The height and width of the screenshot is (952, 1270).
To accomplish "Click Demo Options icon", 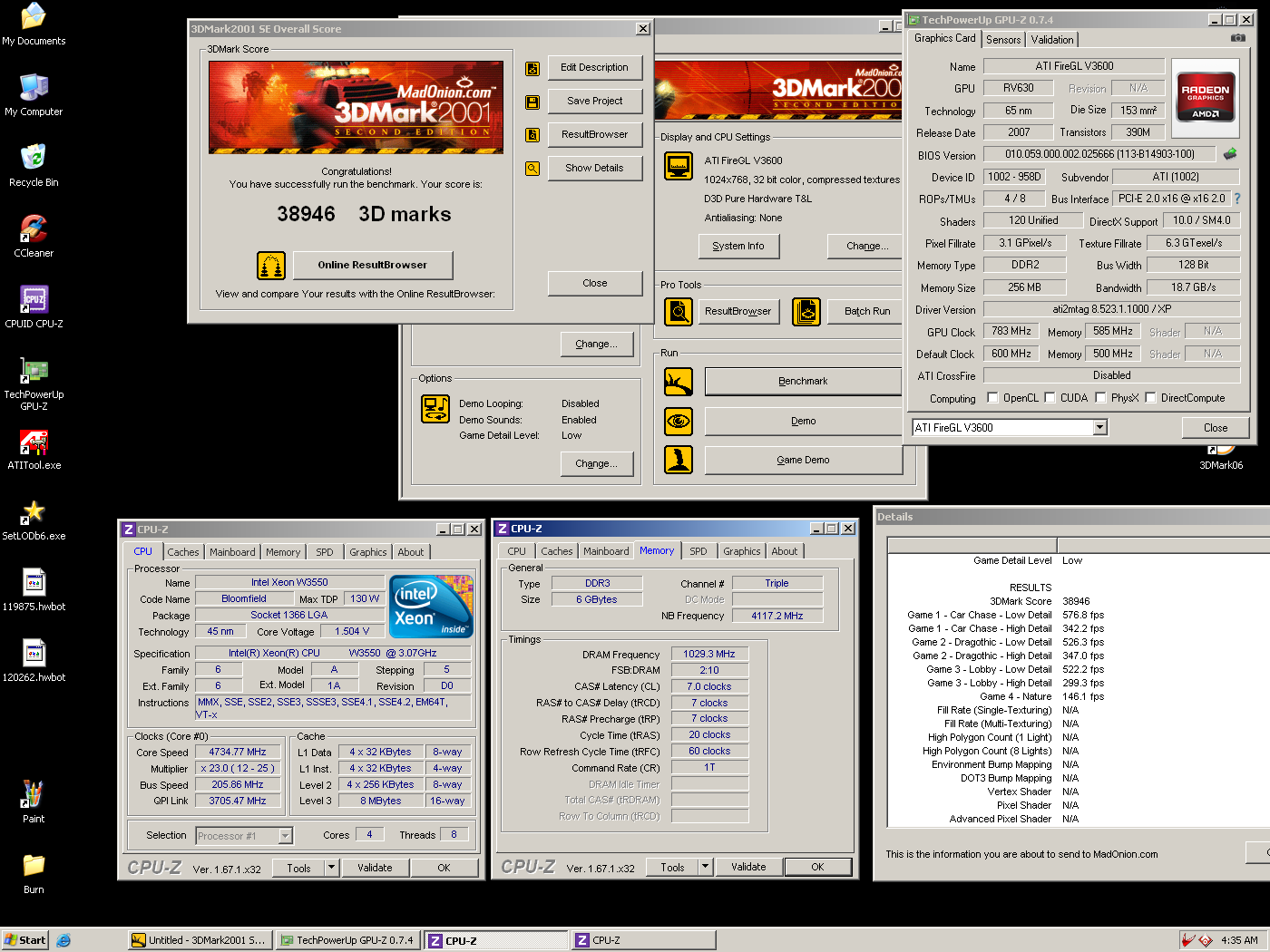I will tap(435, 409).
